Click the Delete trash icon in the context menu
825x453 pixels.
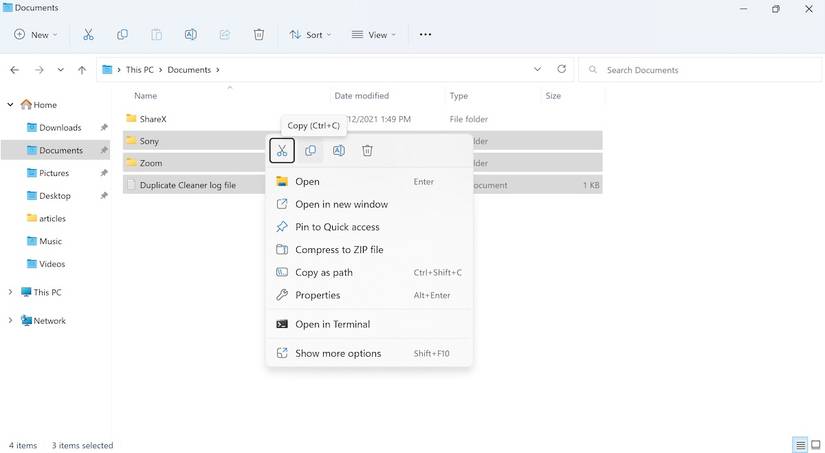[x=367, y=151]
